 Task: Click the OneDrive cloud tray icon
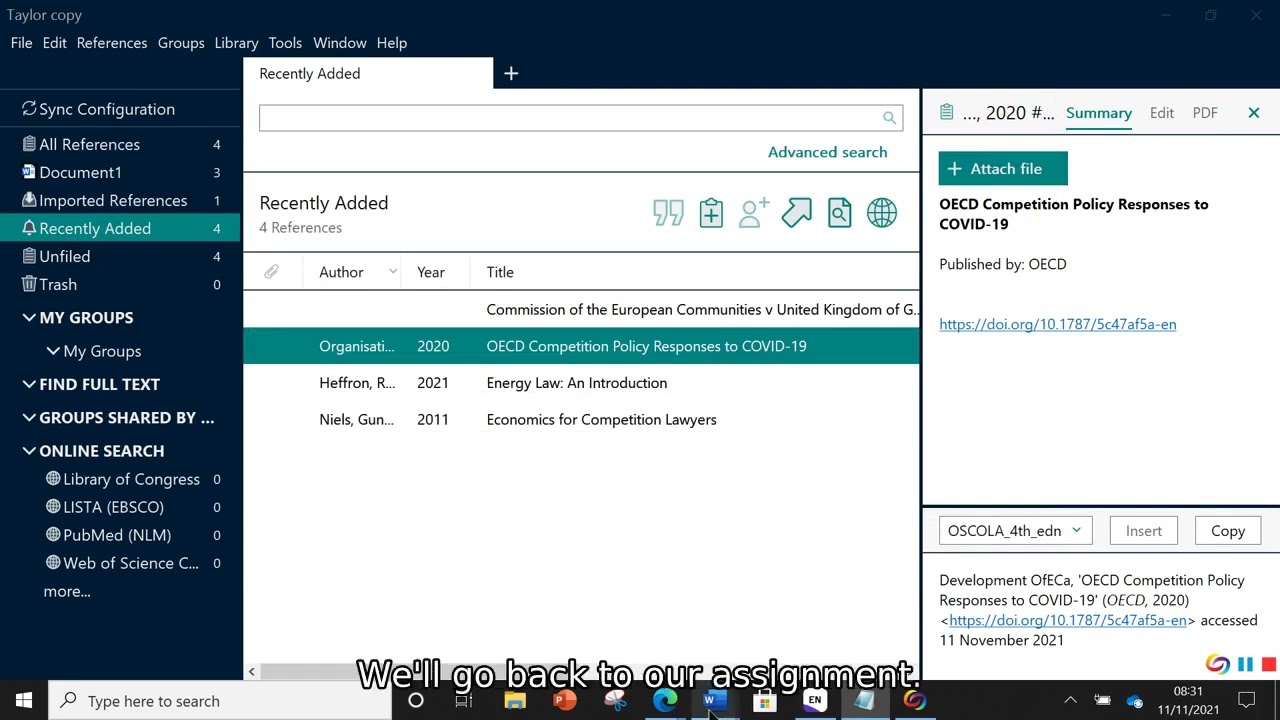coord(1134,701)
